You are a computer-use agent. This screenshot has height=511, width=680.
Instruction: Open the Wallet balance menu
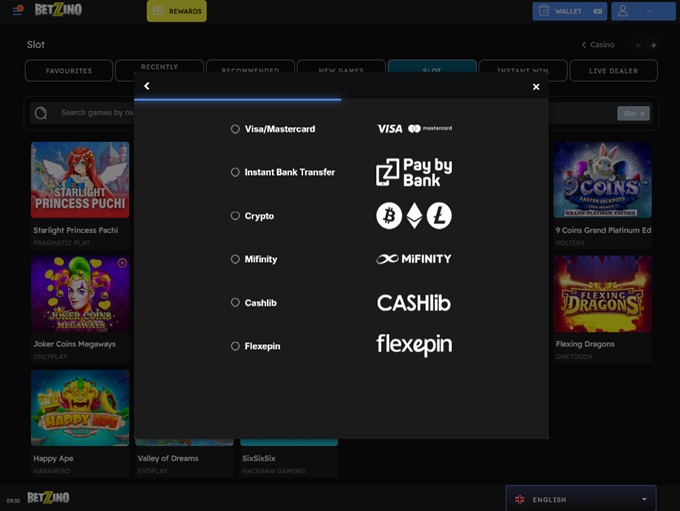coord(570,11)
